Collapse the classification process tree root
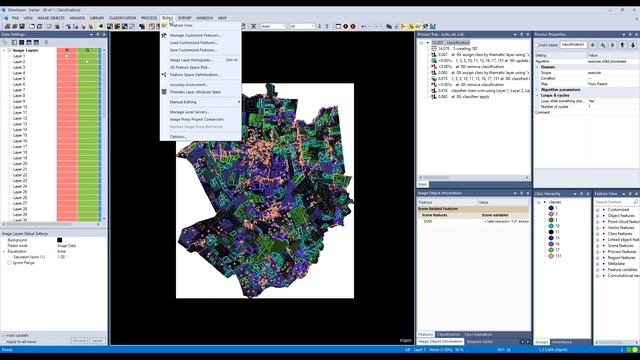 point(422,42)
